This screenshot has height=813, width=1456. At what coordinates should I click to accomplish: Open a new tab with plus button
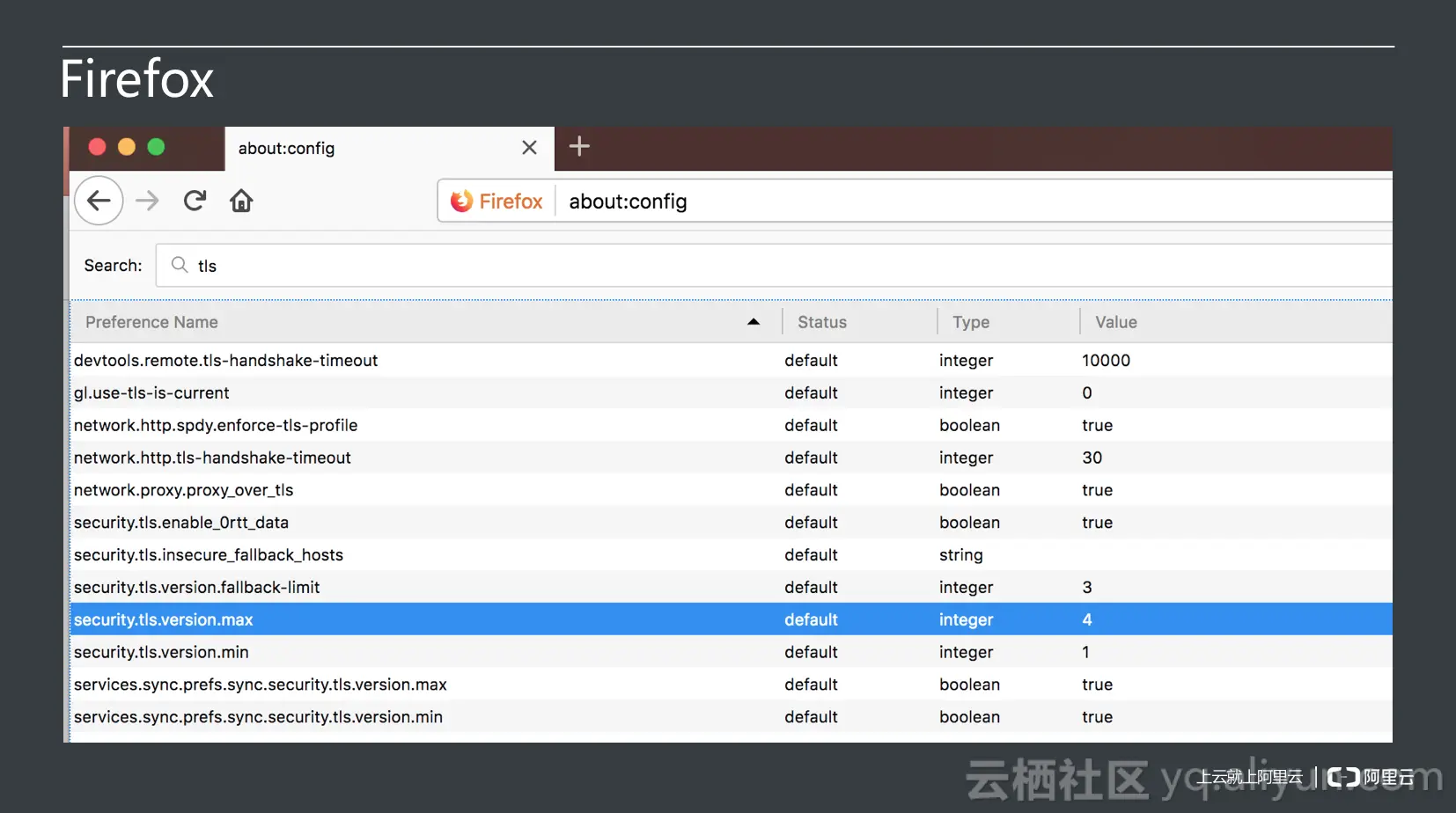coord(579,146)
